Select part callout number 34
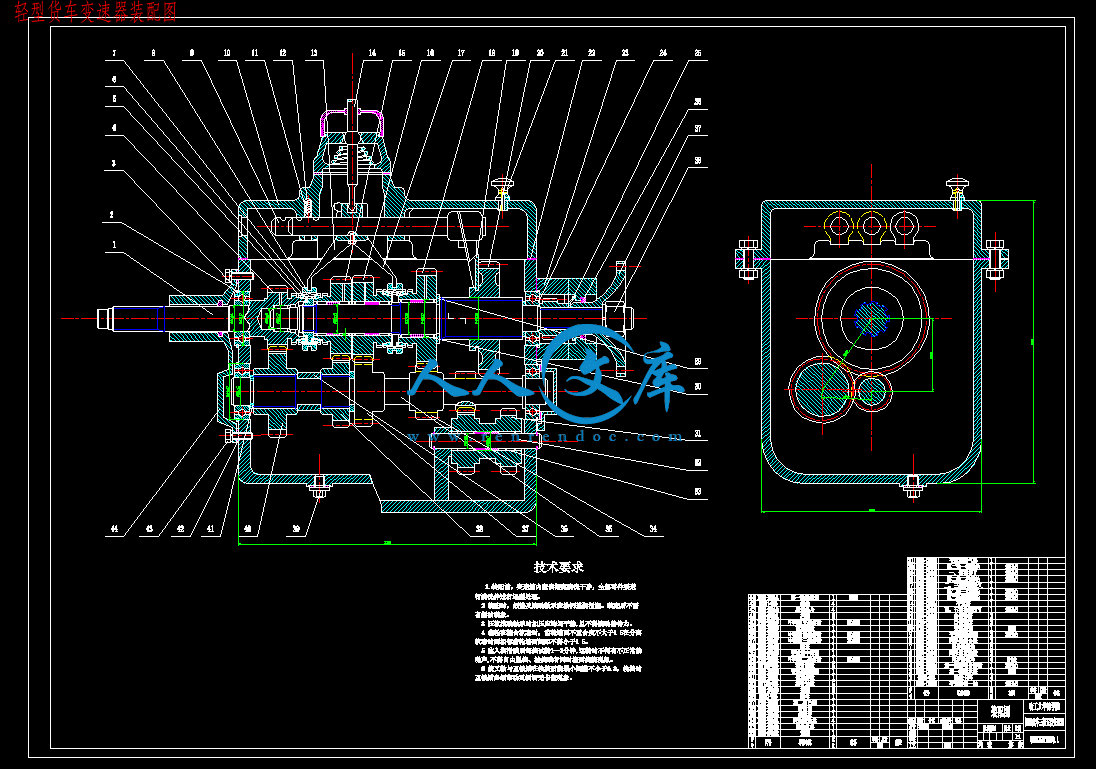Image resolution: width=1096 pixels, height=769 pixels. [653, 529]
